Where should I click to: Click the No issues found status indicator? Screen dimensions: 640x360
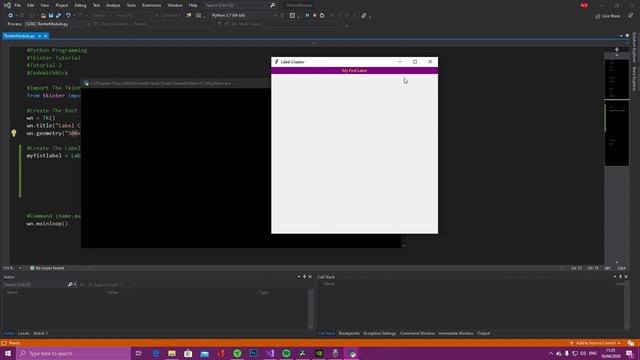tap(47, 268)
